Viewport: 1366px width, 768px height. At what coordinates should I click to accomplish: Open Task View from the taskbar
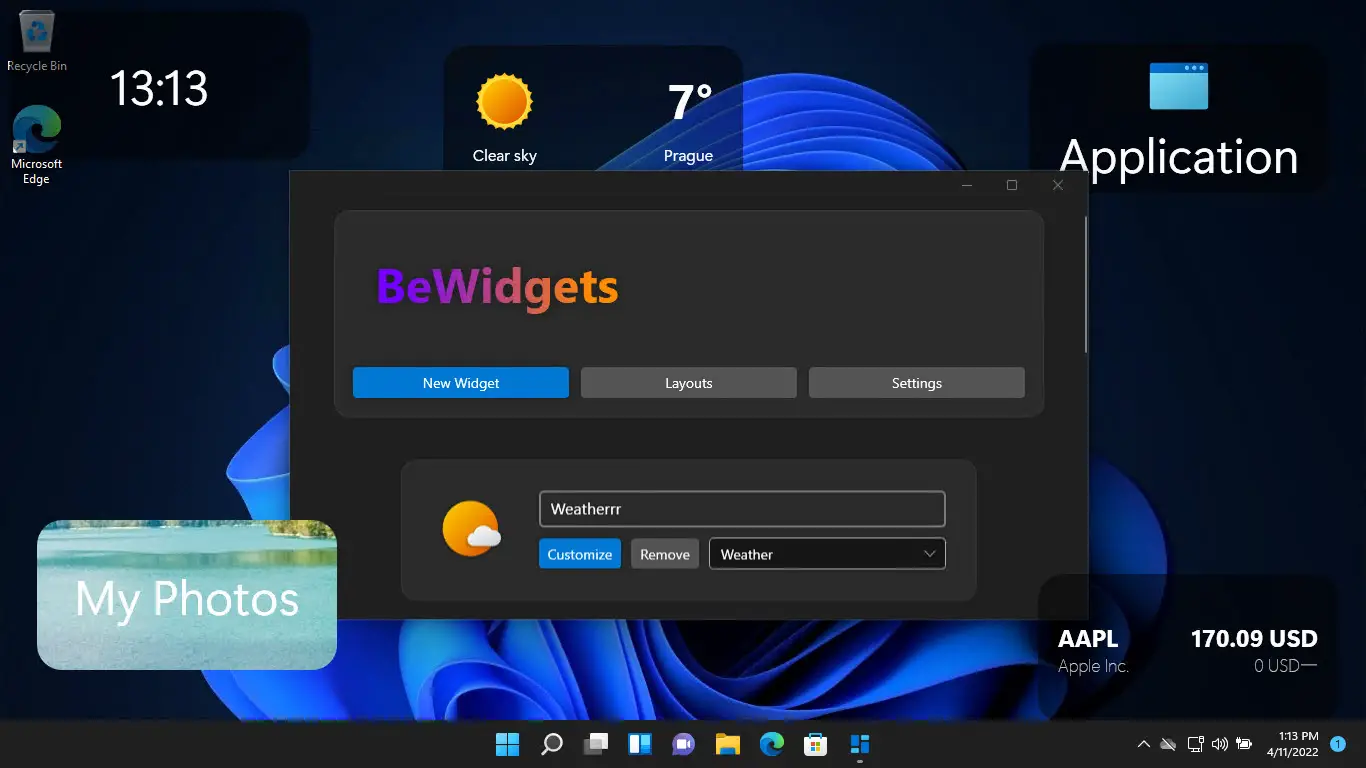tap(596, 744)
